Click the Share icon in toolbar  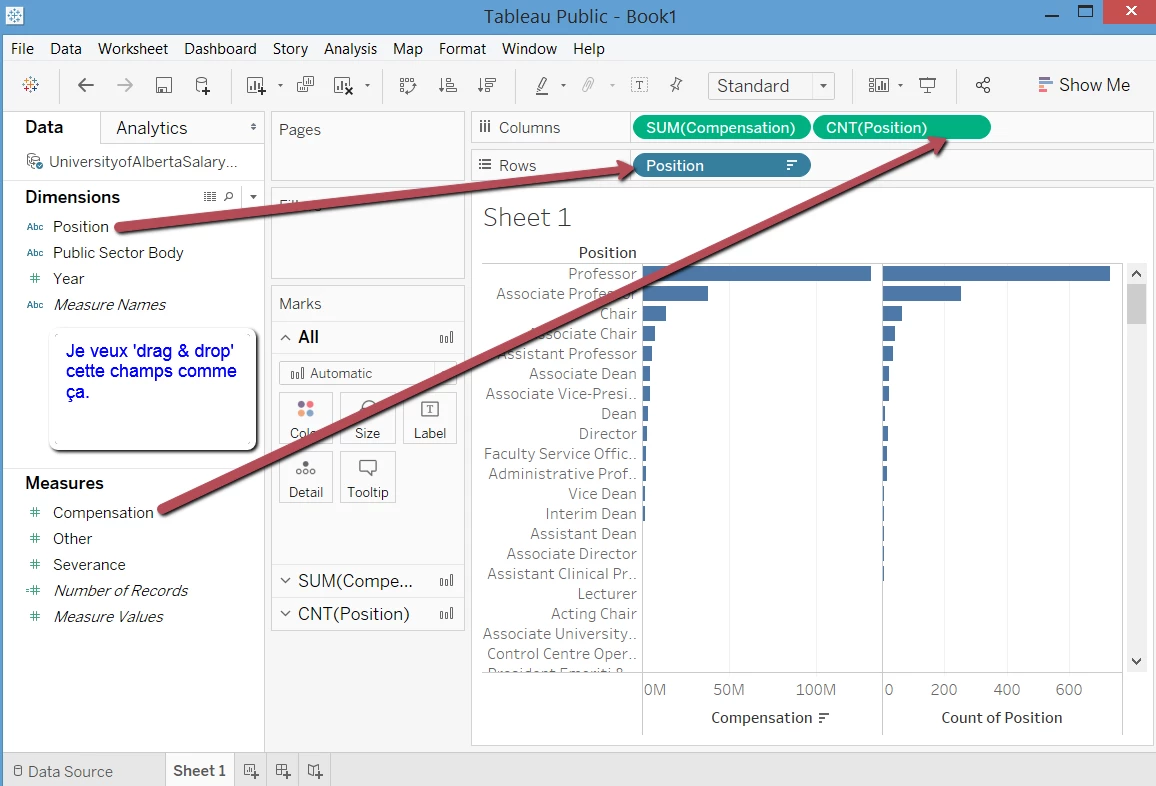(x=983, y=85)
